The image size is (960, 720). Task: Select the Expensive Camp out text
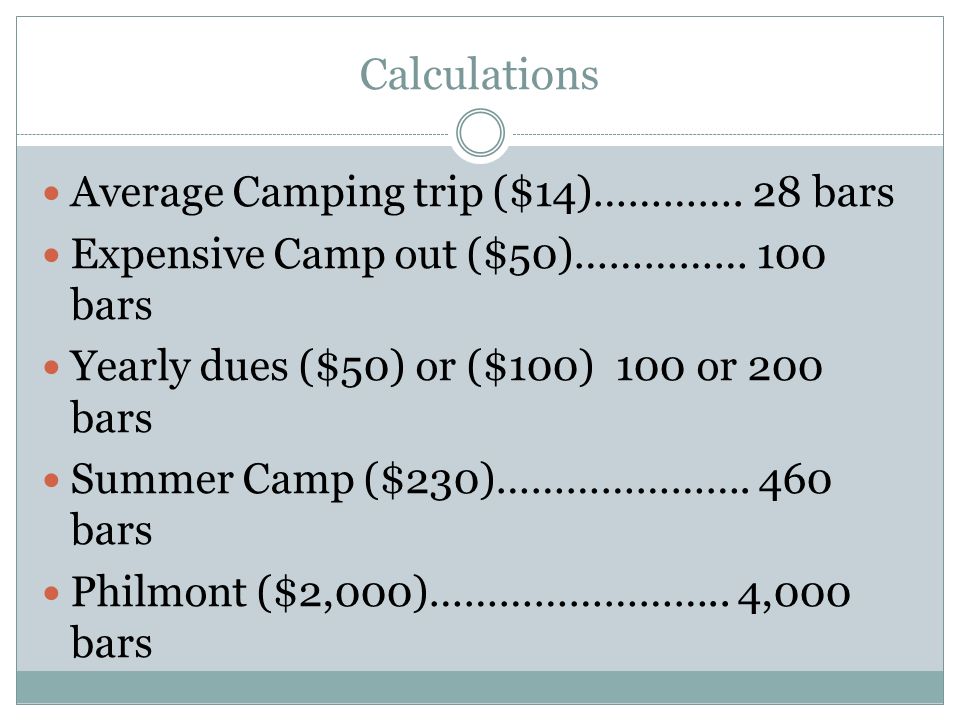[264, 255]
